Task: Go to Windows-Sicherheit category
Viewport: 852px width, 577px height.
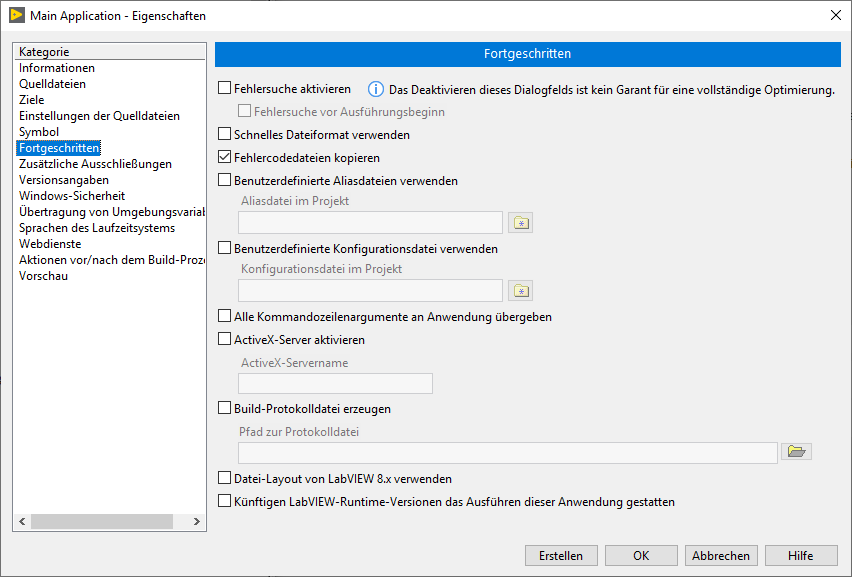Action: 72,196
